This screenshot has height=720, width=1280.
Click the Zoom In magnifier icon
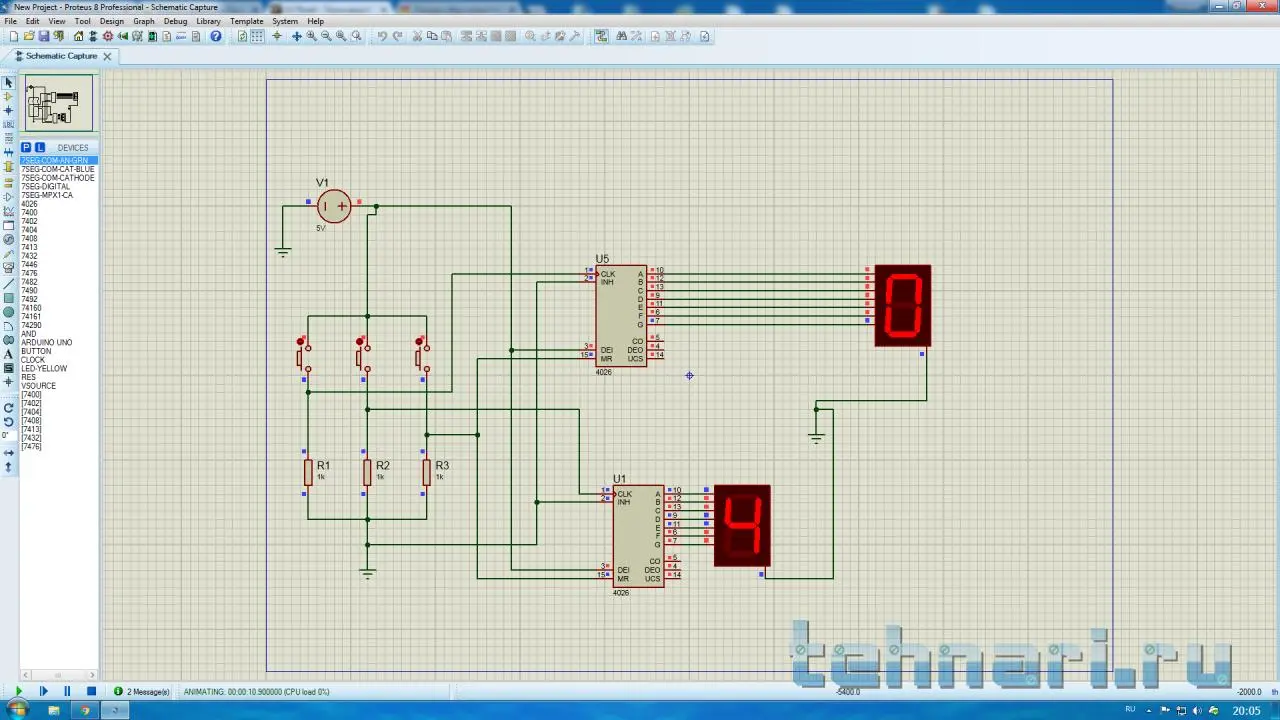pyautogui.click(x=312, y=37)
